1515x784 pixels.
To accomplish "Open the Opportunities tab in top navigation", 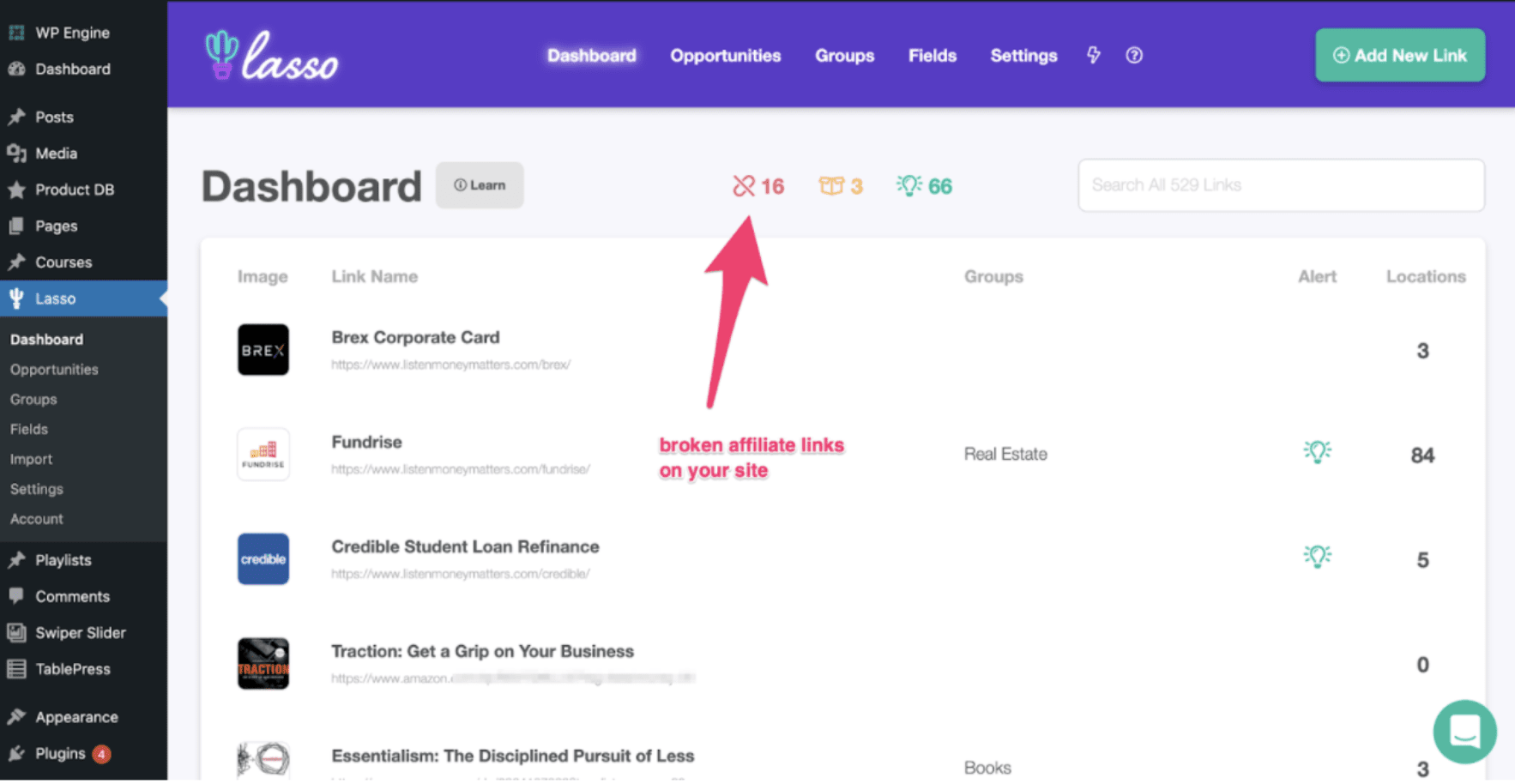I will [x=725, y=56].
